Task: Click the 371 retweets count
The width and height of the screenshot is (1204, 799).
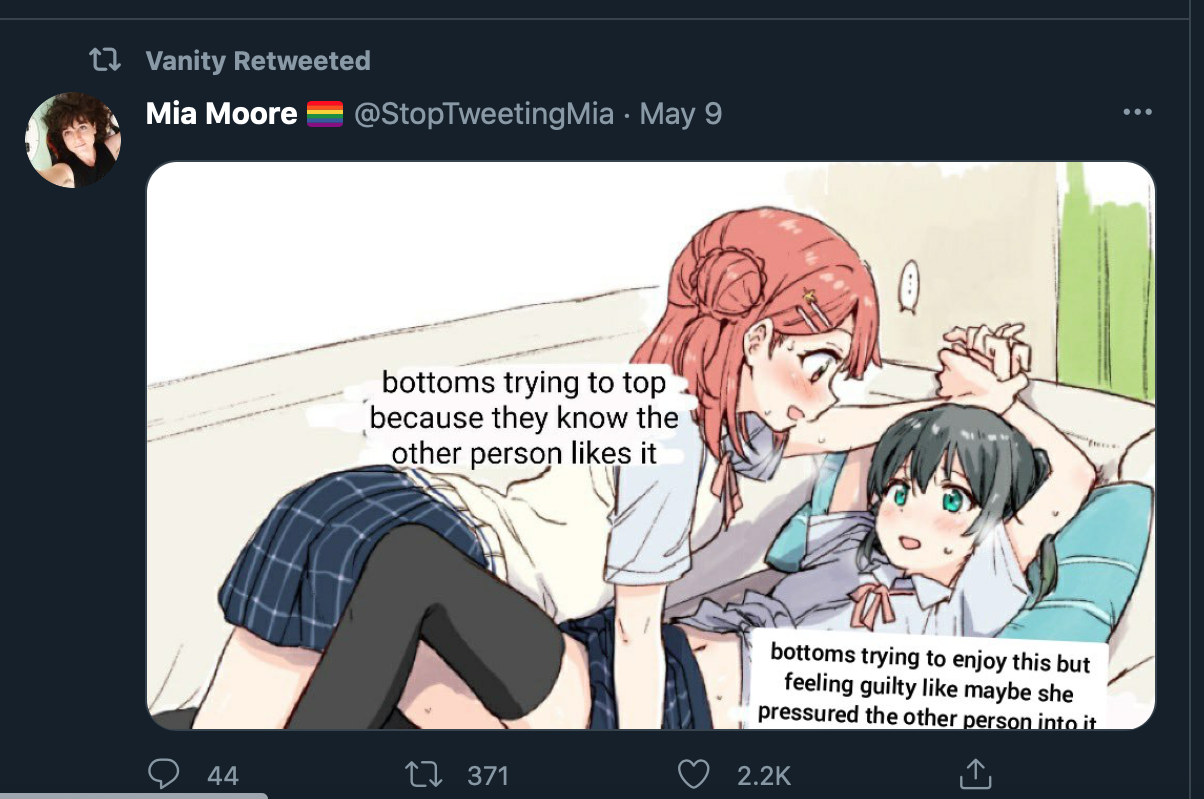Action: pos(489,776)
